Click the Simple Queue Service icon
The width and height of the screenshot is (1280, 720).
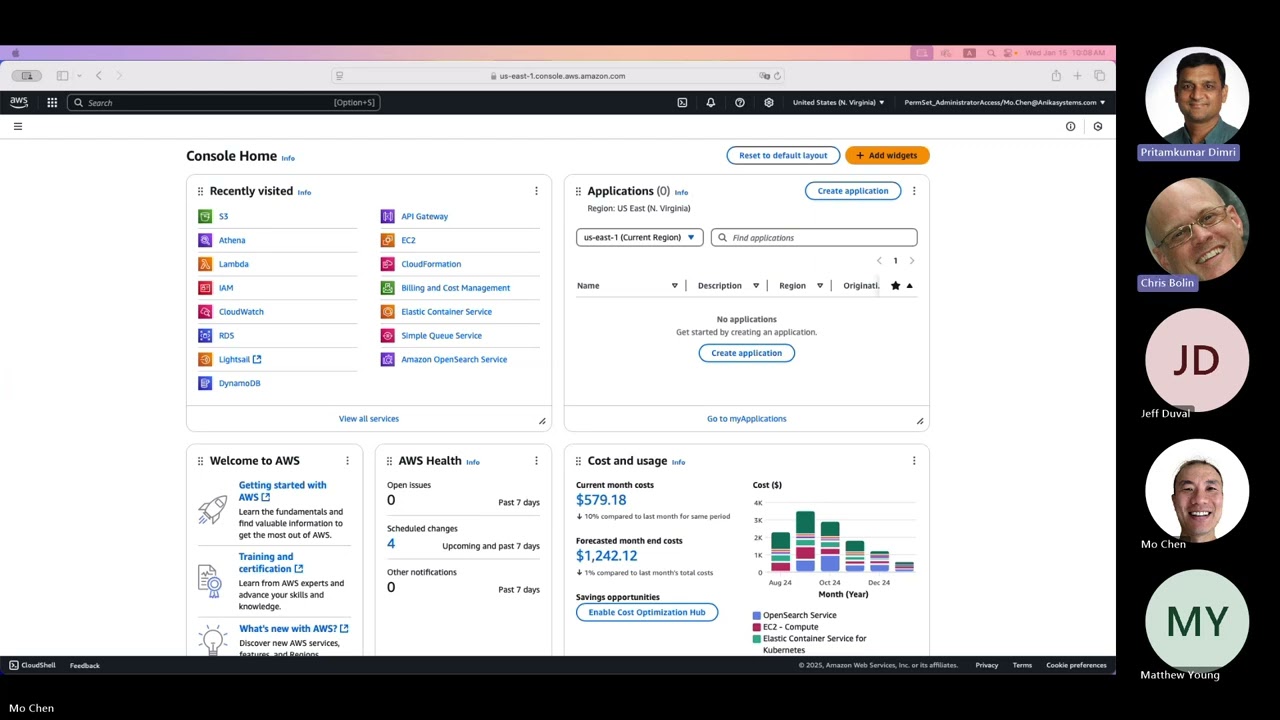388,336
